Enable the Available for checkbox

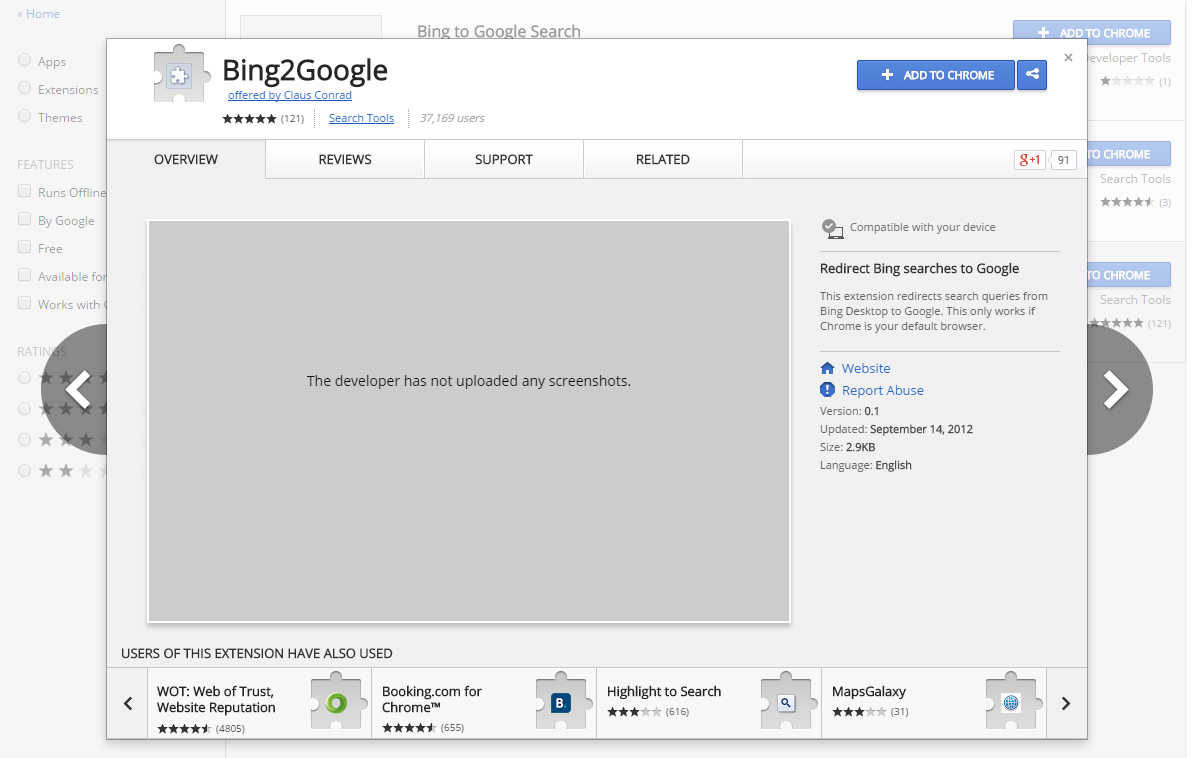tap(24, 275)
